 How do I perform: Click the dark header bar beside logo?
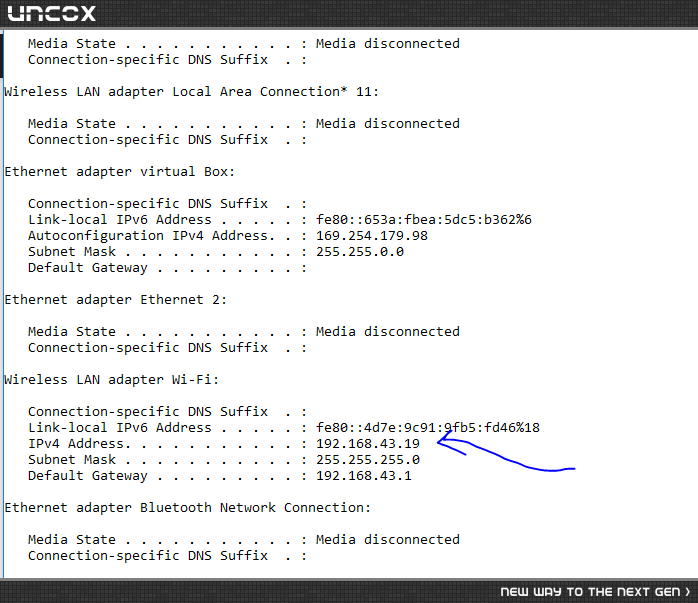tap(396, 13)
